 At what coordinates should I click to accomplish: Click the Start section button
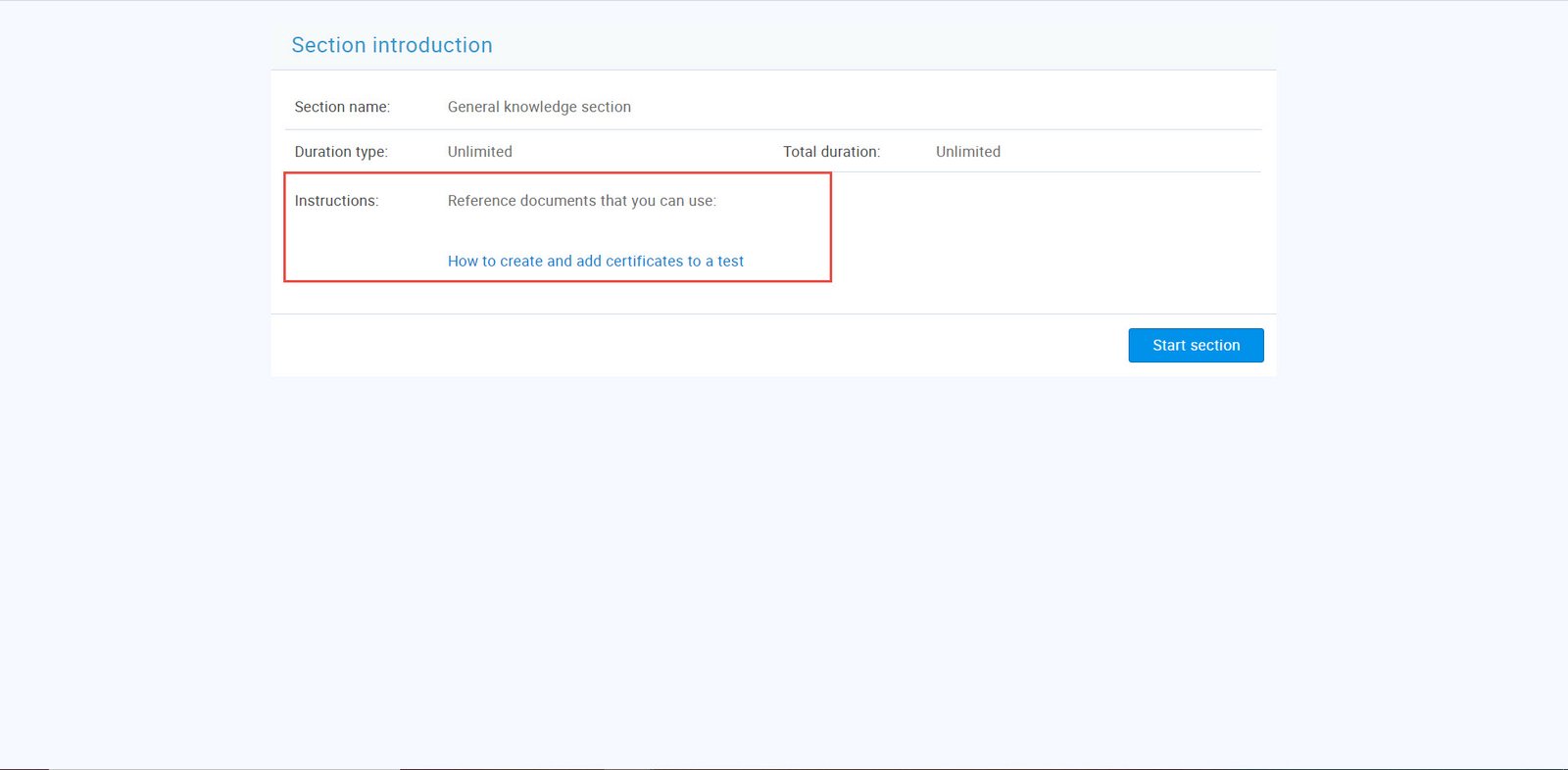(1196, 345)
